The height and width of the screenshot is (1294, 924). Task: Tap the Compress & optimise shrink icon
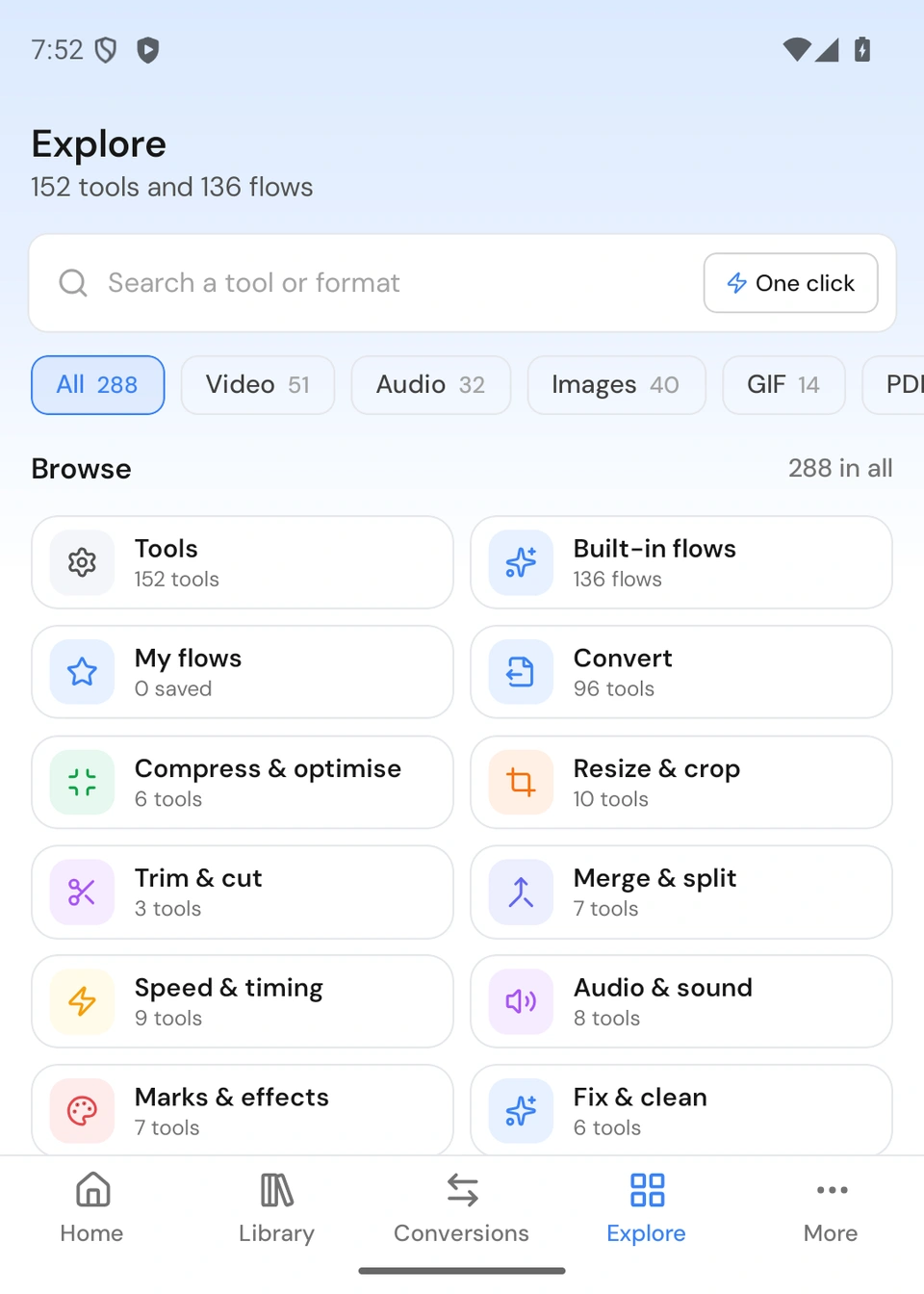pyautogui.click(x=82, y=782)
